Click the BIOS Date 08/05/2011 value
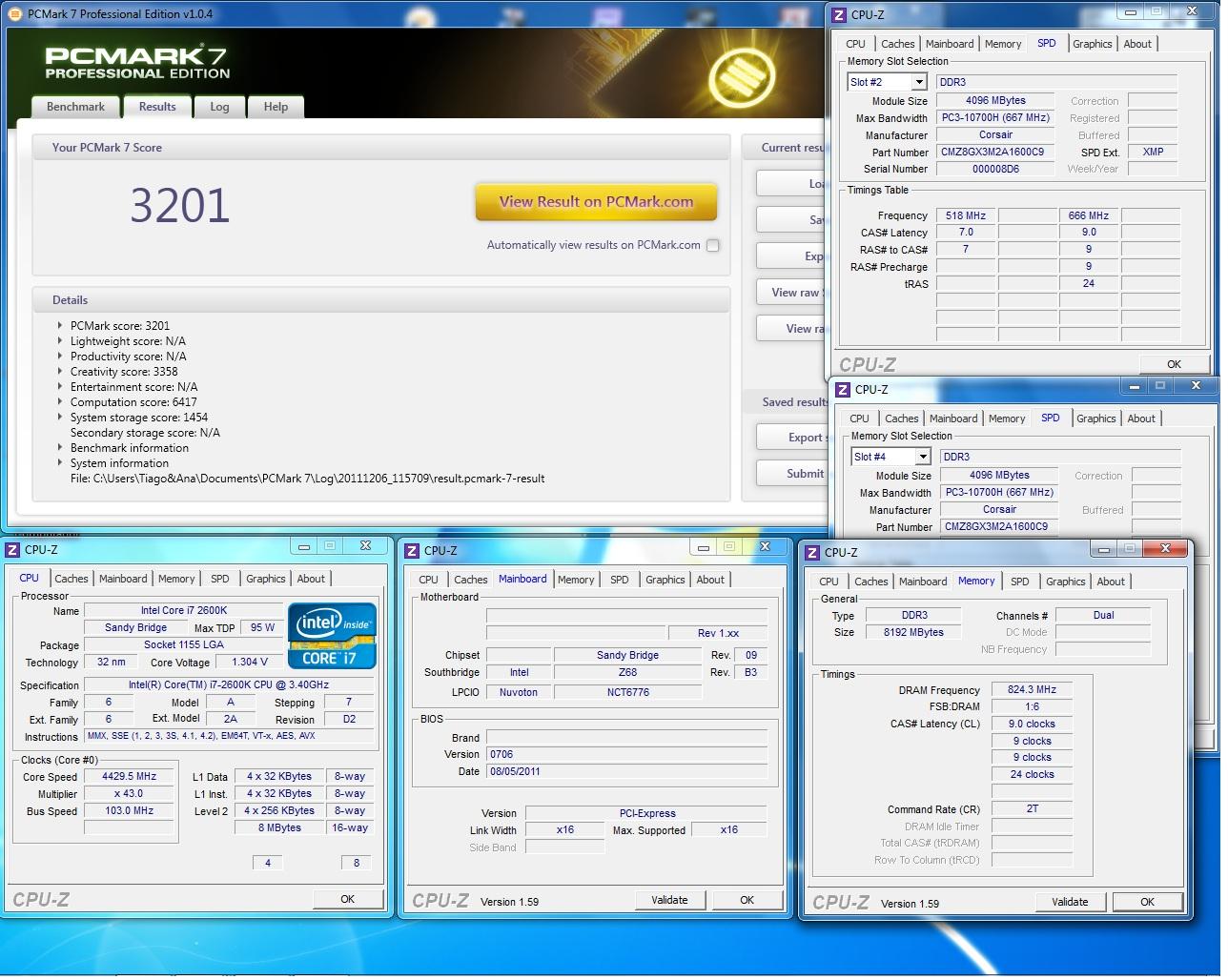Viewport: 1228px width, 980px height. click(627, 772)
